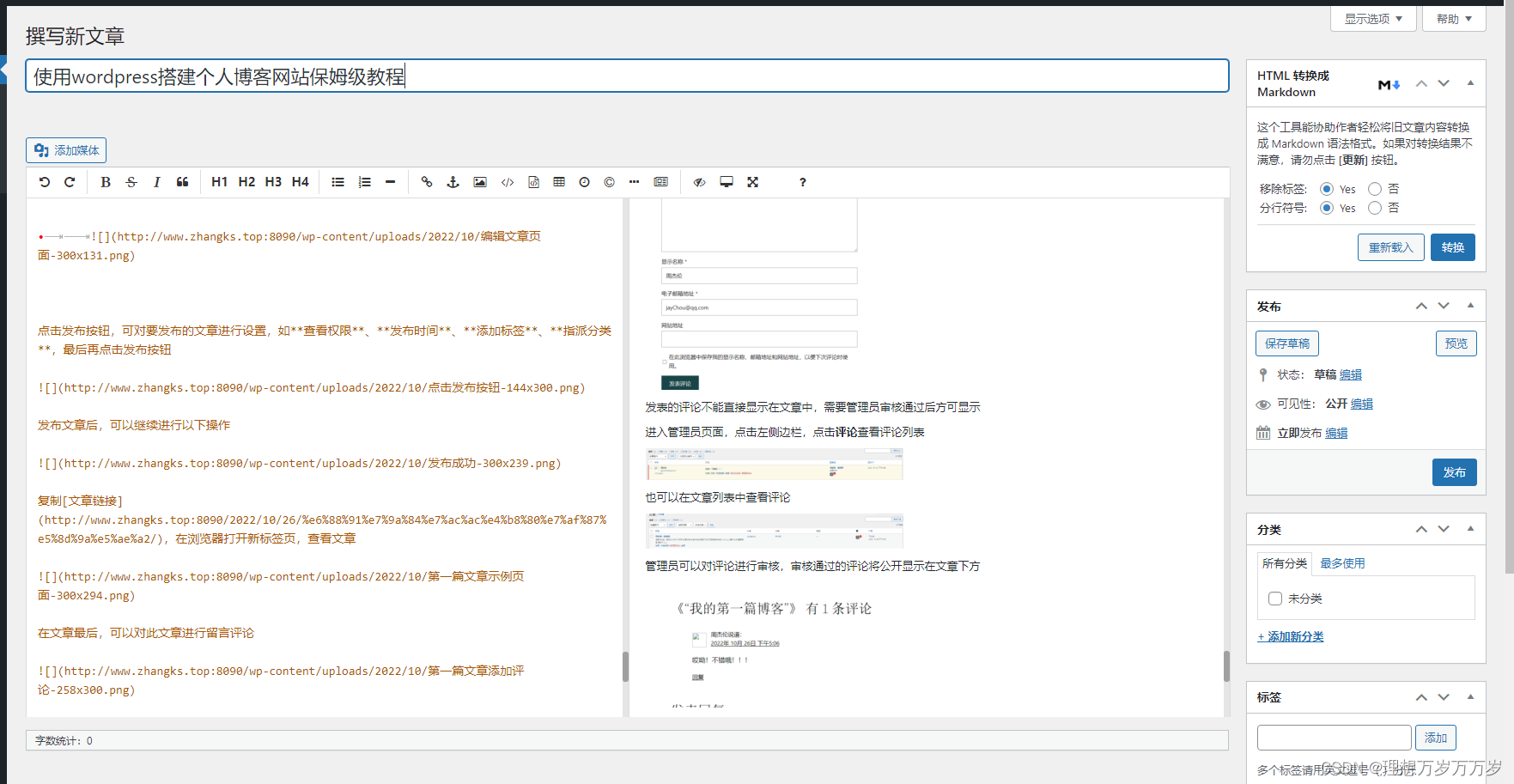Insert date time with clock icon

pyautogui.click(x=584, y=182)
